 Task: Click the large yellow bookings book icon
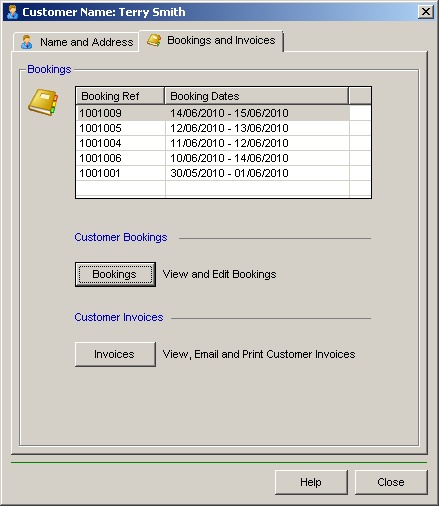tap(43, 102)
